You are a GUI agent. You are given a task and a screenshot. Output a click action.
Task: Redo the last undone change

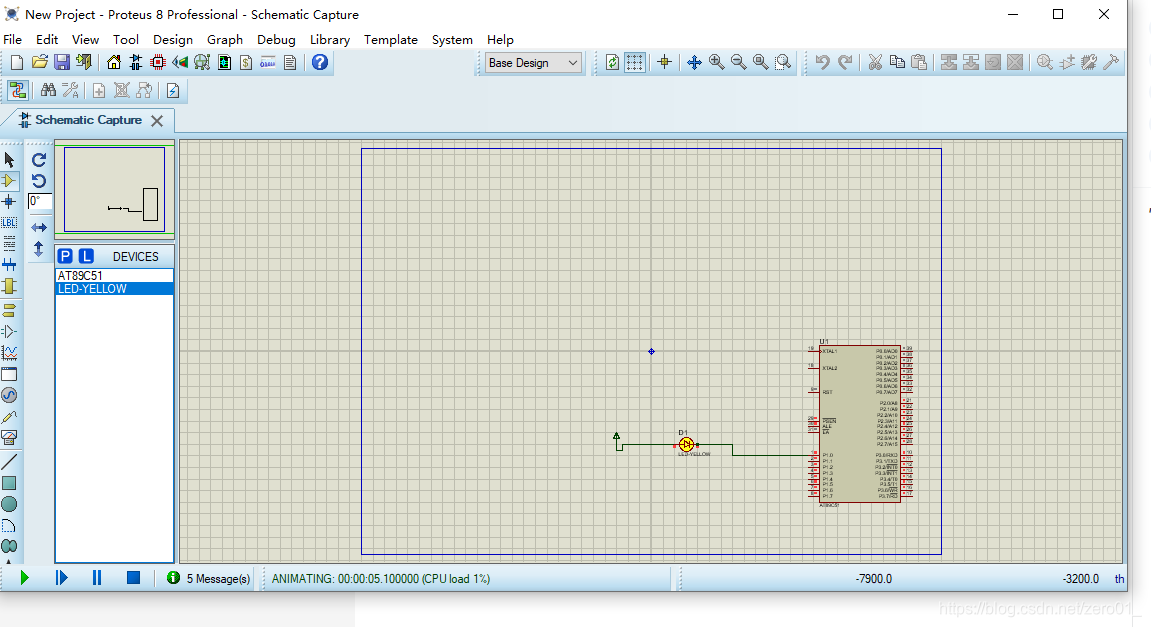pos(845,62)
